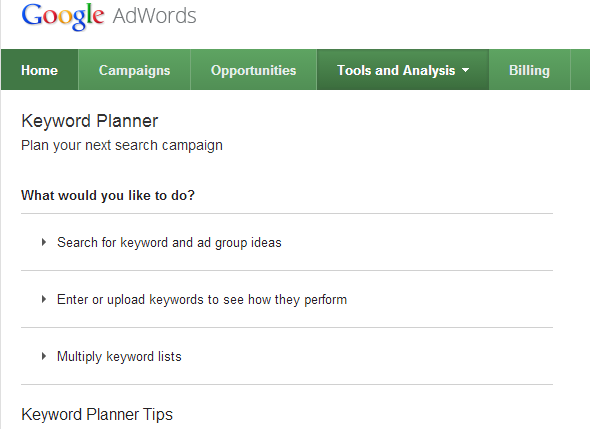
Task: Select the Tools and Analysis menu
Action: 403,70
